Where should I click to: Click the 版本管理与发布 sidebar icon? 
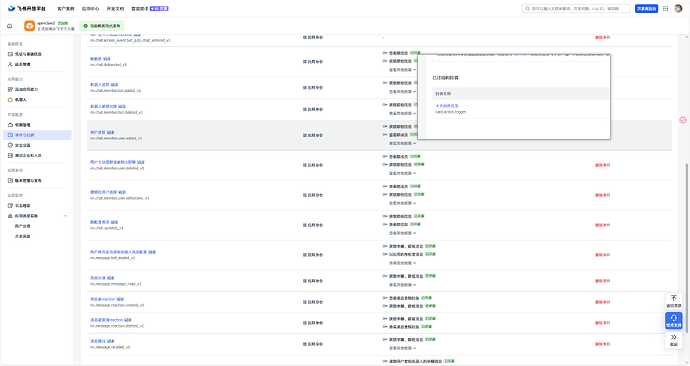click(x=11, y=180)
